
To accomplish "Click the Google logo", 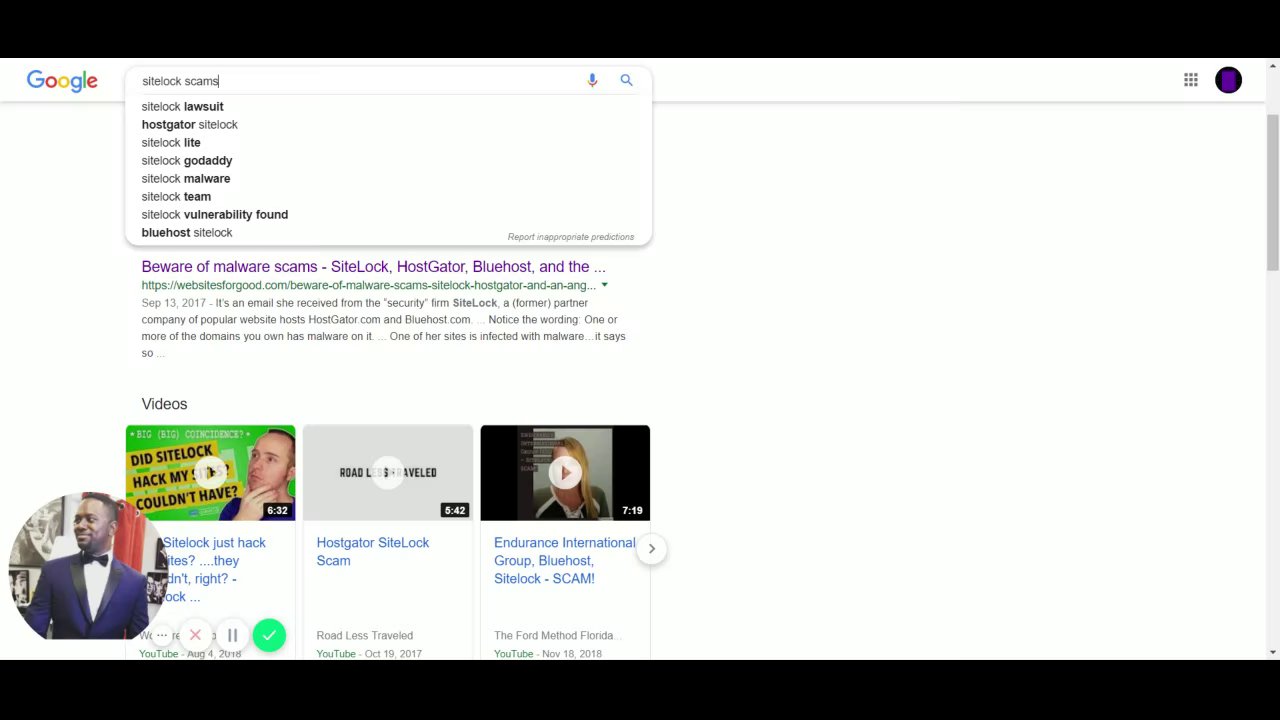I will [x=62, y=81].
